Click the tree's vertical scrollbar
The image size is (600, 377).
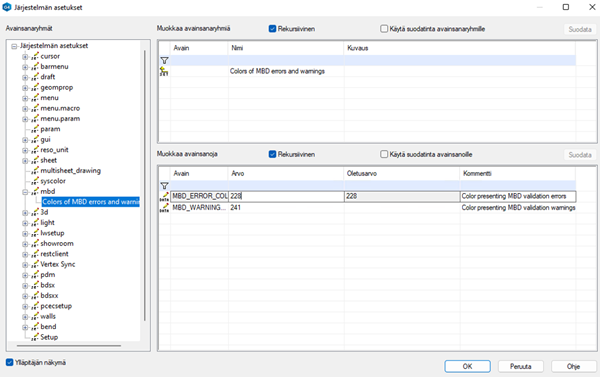[x=145, y=186]
